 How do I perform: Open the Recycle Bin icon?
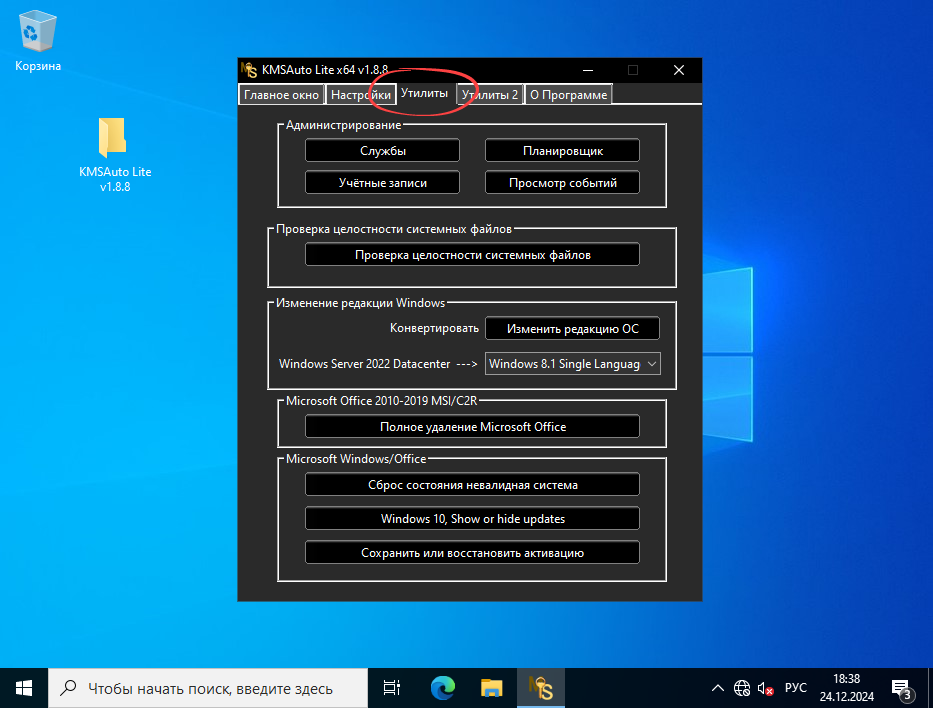point(36,30)
